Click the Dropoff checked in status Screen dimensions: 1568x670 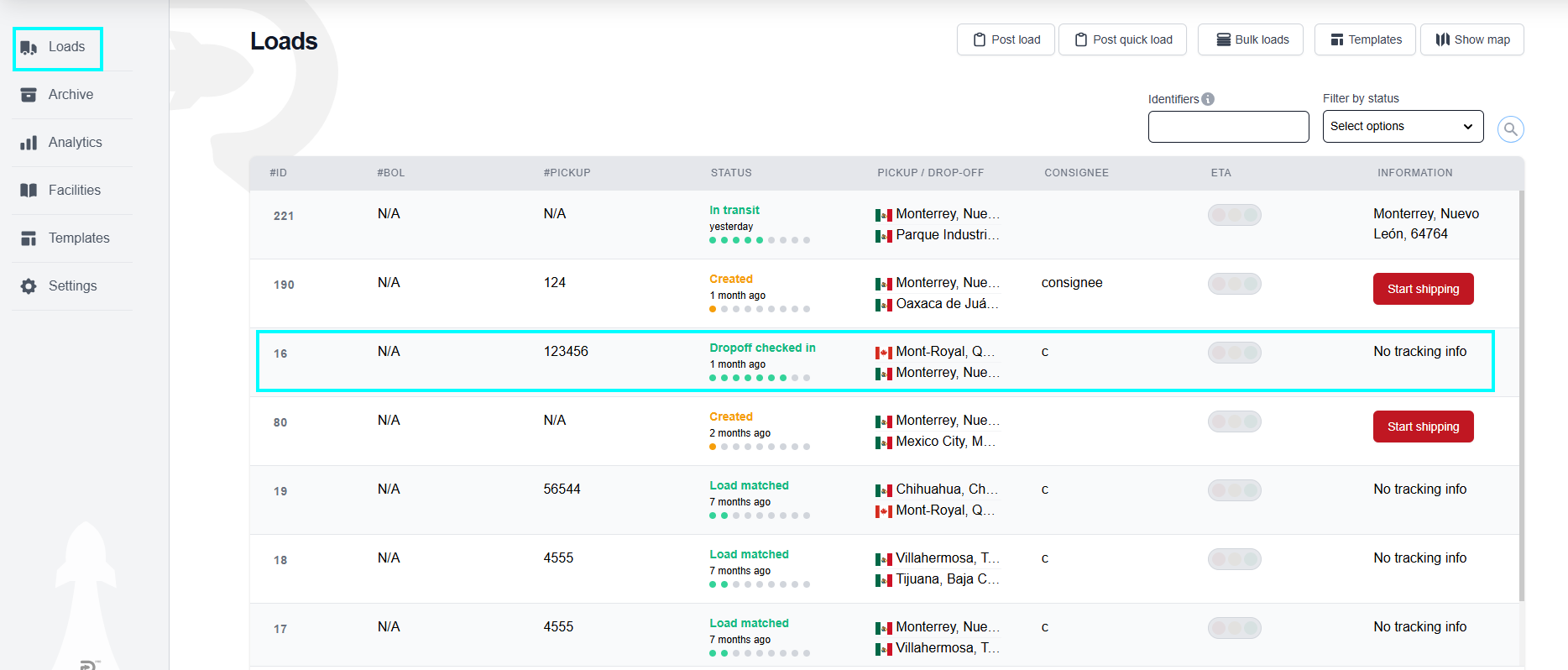(x=762, y=348)
